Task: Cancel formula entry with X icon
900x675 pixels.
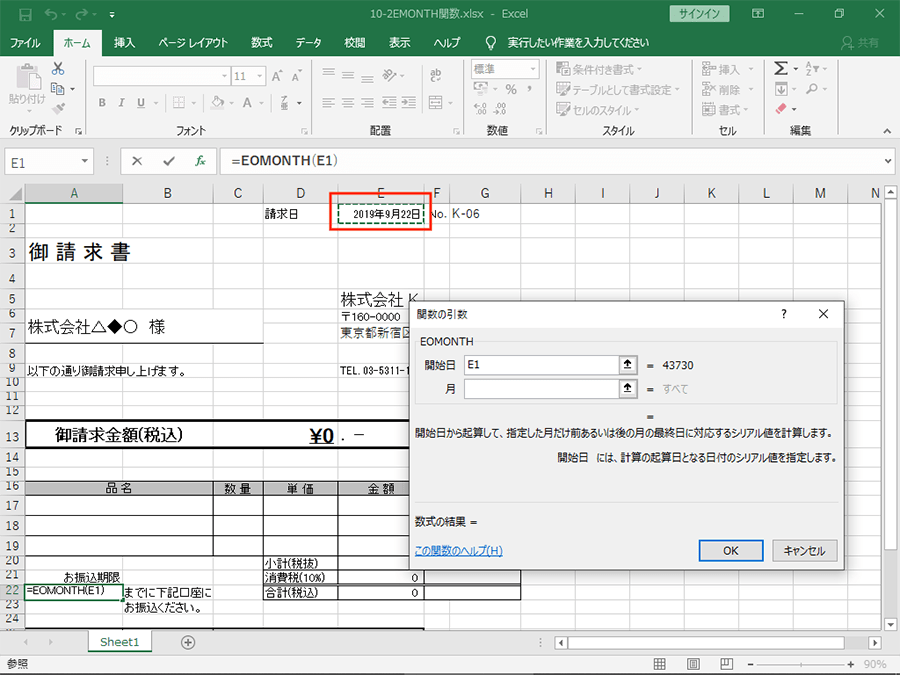Action: [x=137, y=161]
